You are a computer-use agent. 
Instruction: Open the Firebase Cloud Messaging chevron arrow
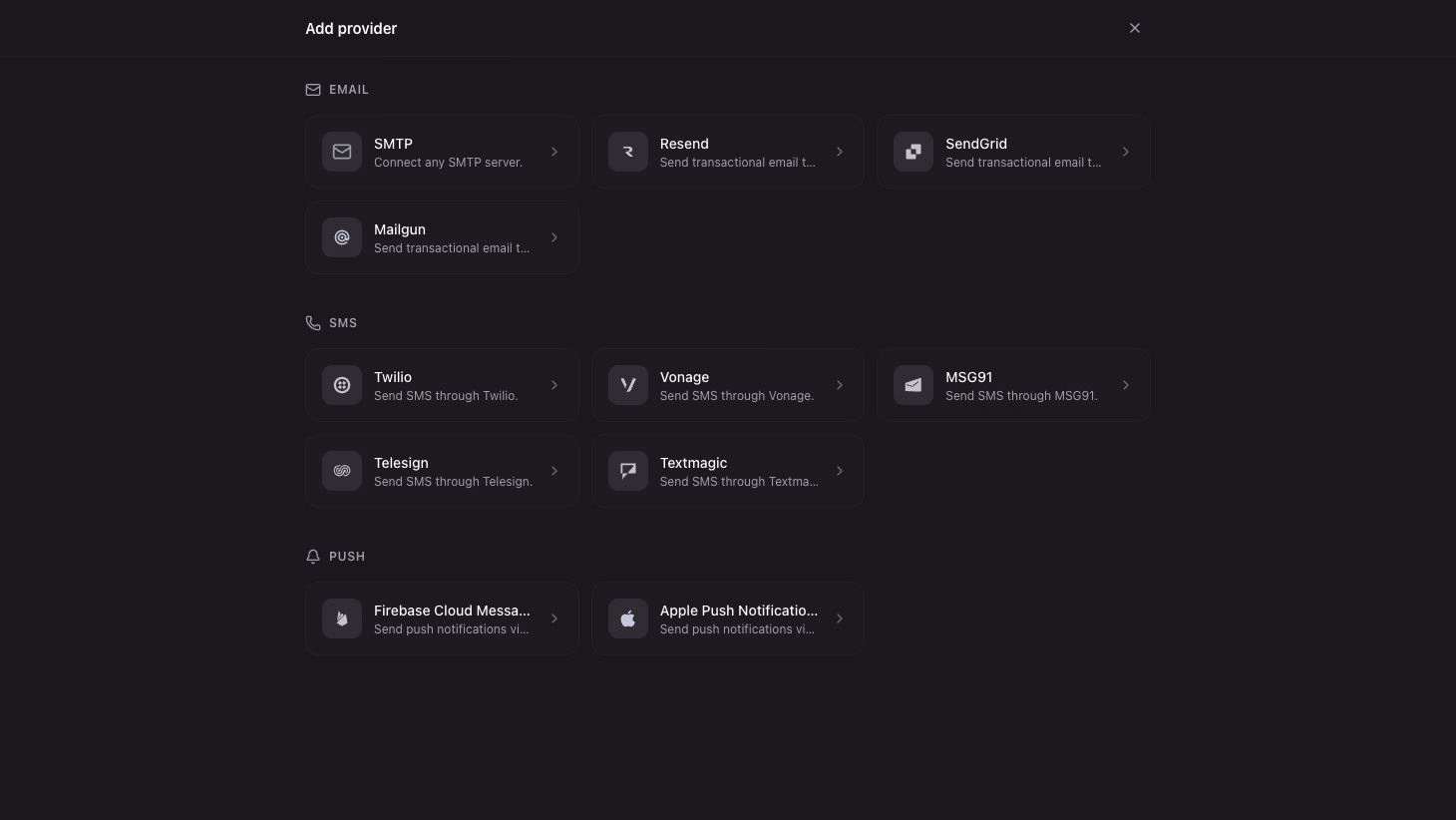click(554, 618)
